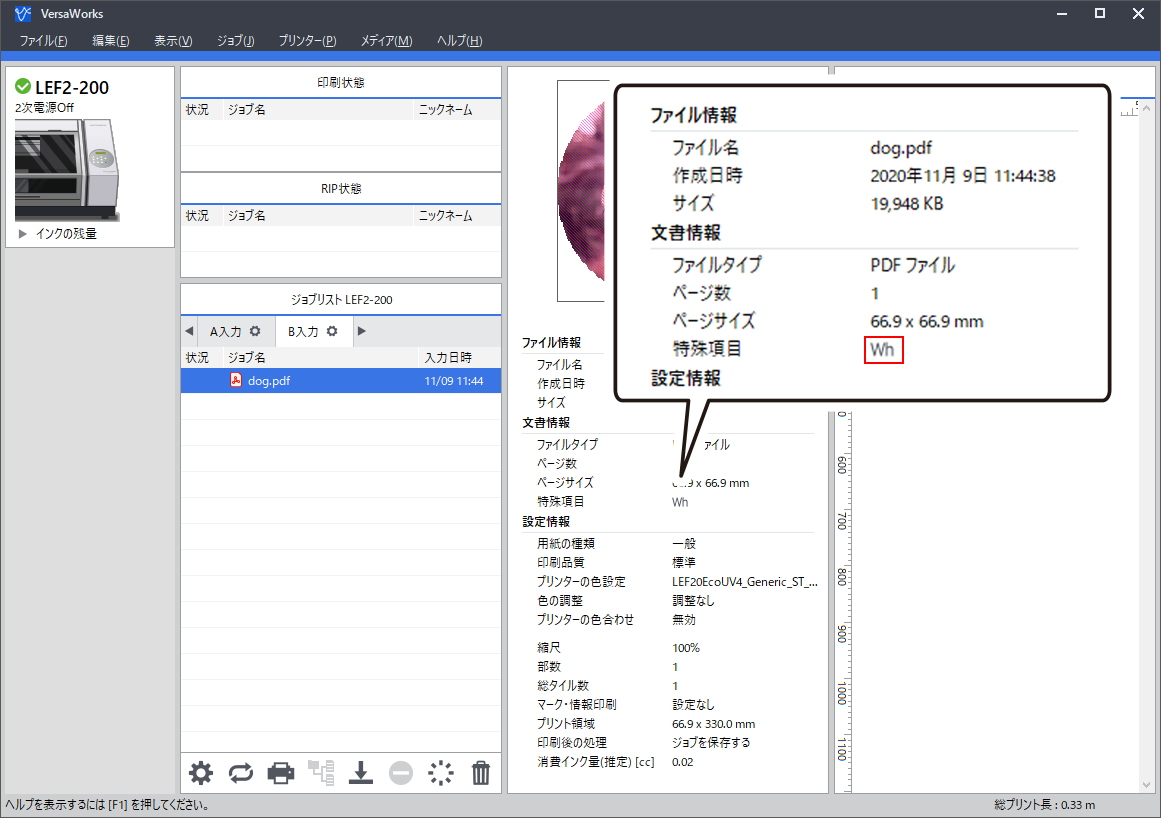Click the PDF icon of dog.pdf

[x=235, y=380]
